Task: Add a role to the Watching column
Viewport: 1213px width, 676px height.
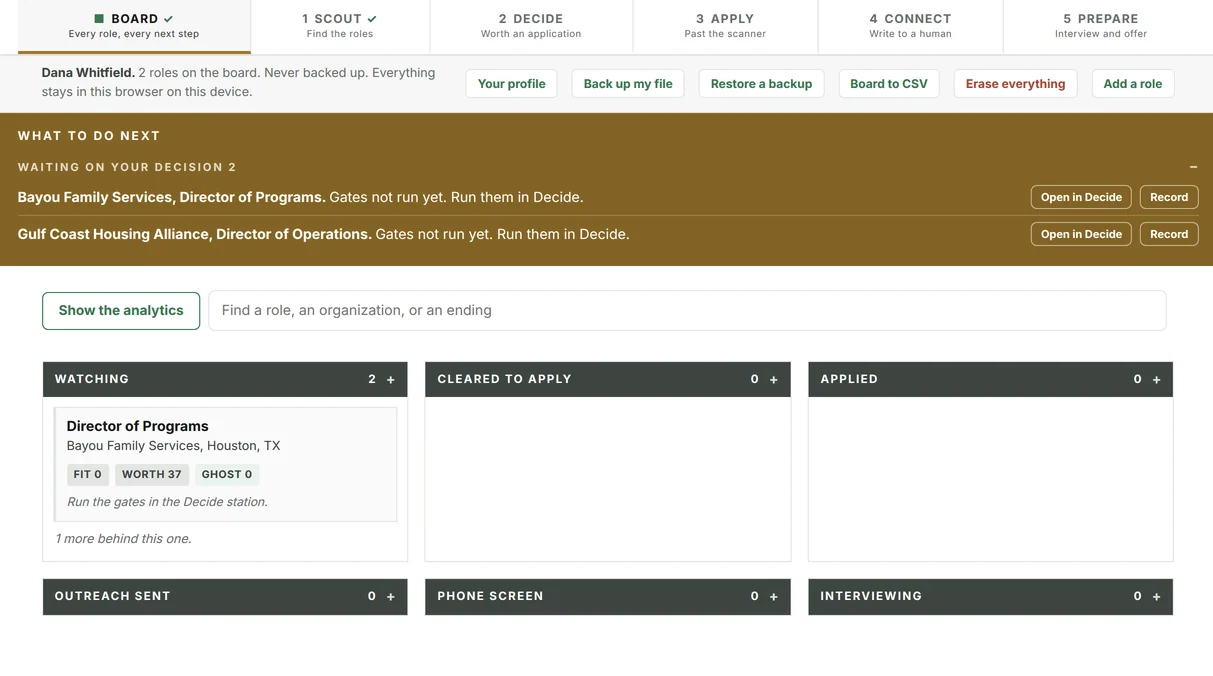Action: (x=391, y=380)
